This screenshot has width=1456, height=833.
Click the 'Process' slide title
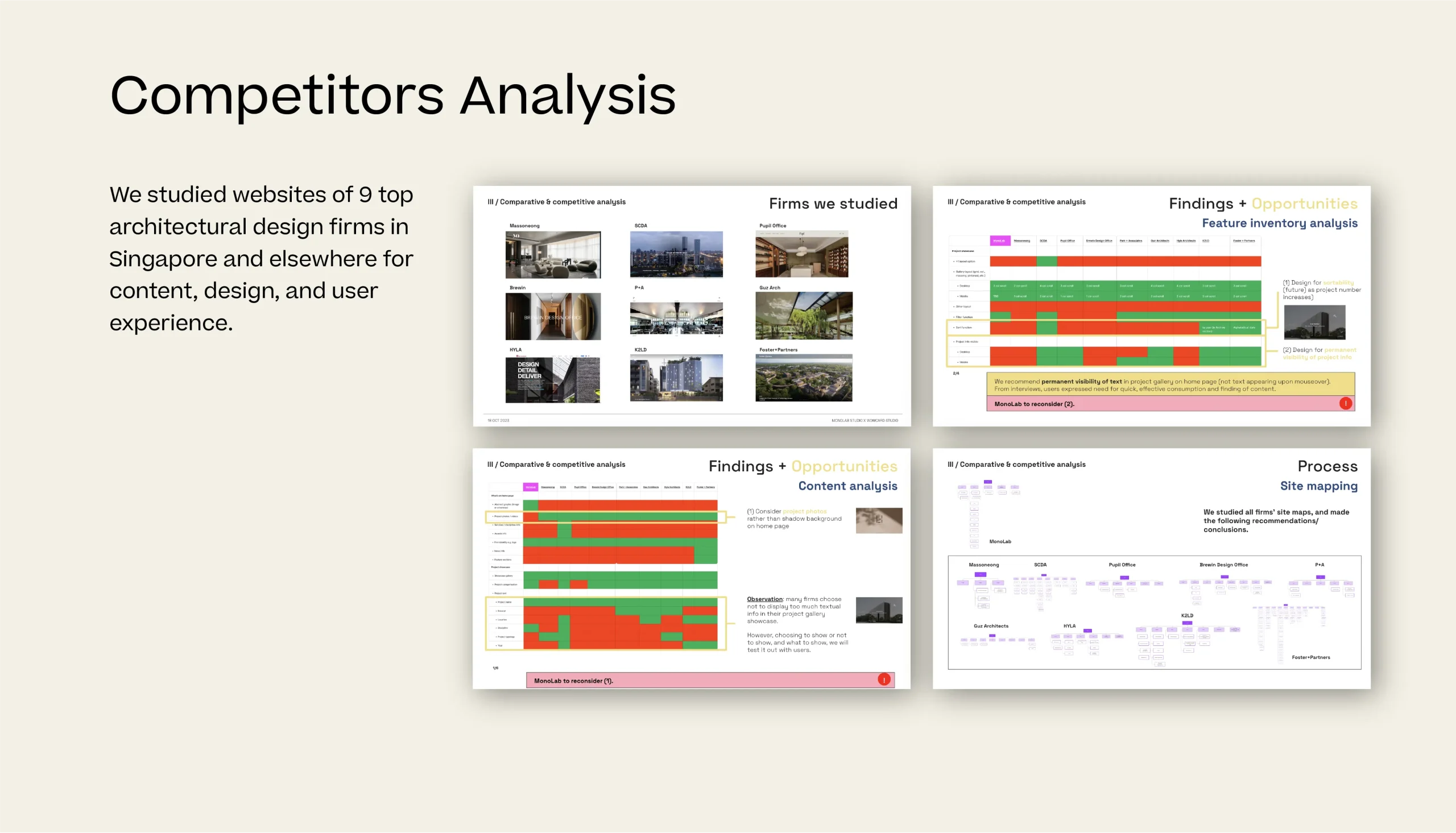[1327, 466]
